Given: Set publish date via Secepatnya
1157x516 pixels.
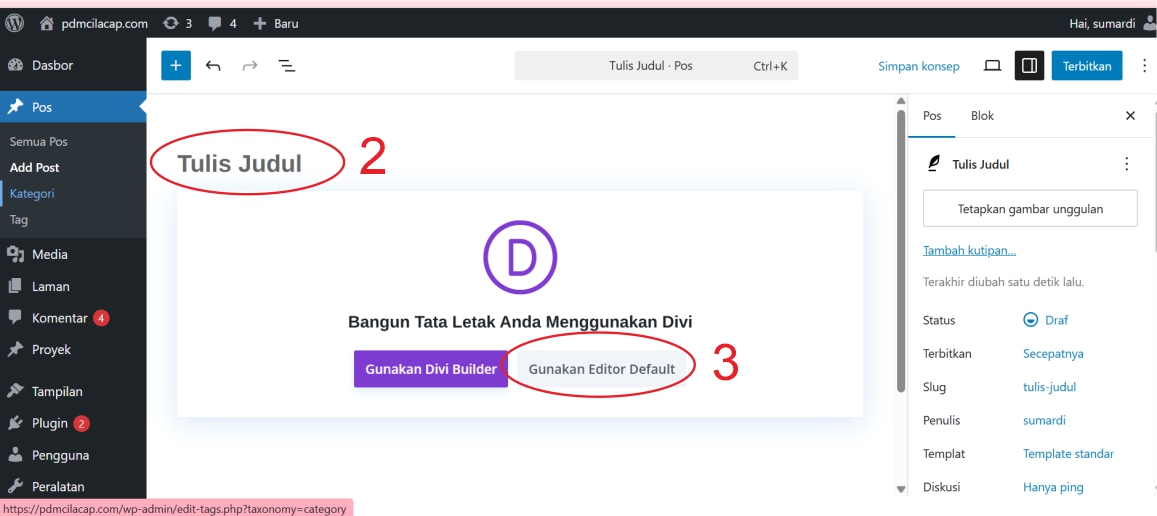Looking at the screenshot, I should tap(1053, 353).
